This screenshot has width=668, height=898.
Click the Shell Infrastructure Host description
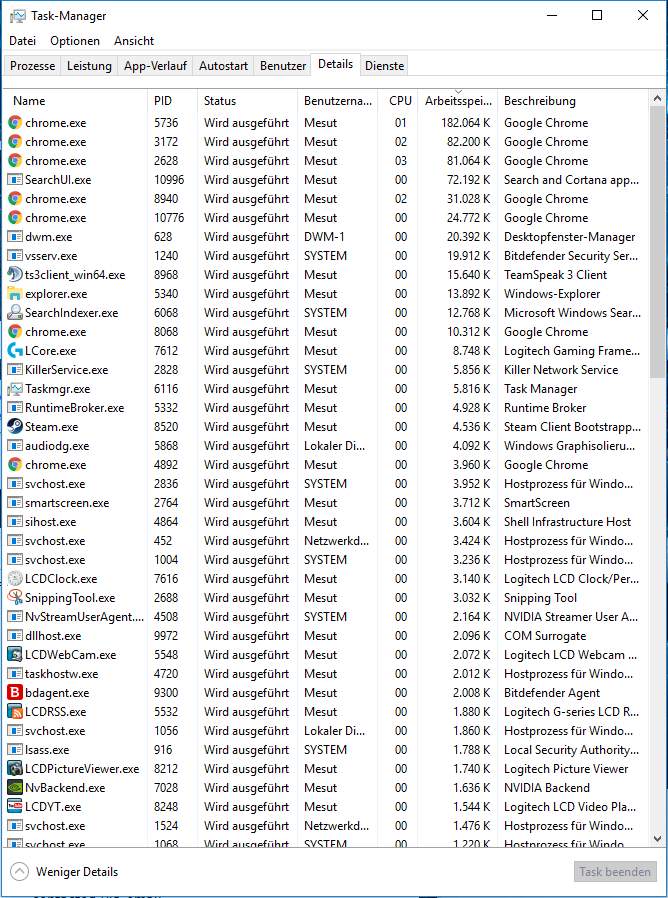point(567,522)
